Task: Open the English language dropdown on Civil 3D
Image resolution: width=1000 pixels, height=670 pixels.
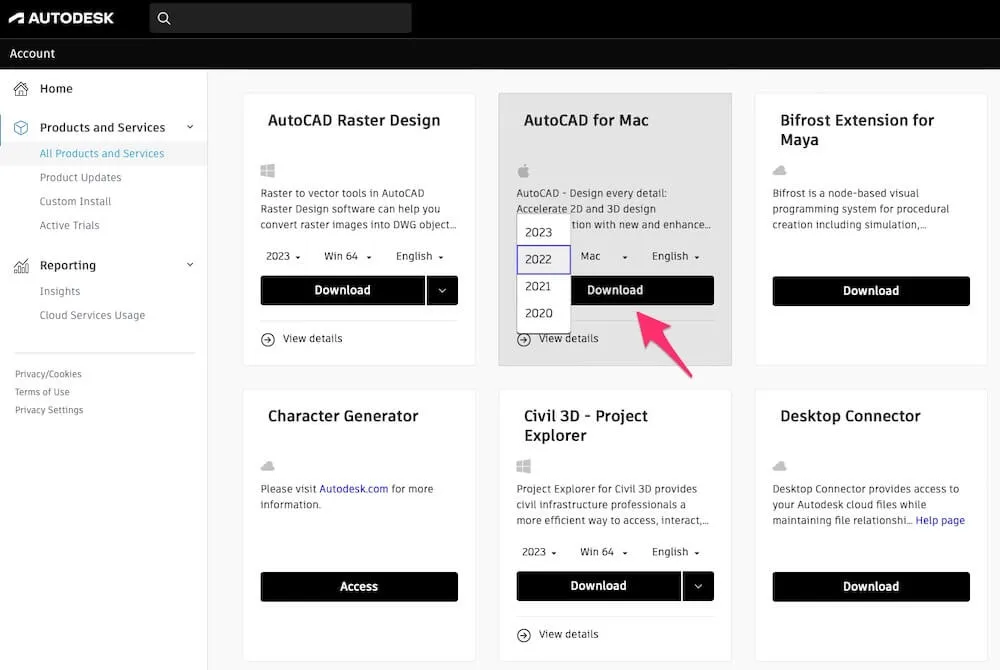Action: pos(675,551)
